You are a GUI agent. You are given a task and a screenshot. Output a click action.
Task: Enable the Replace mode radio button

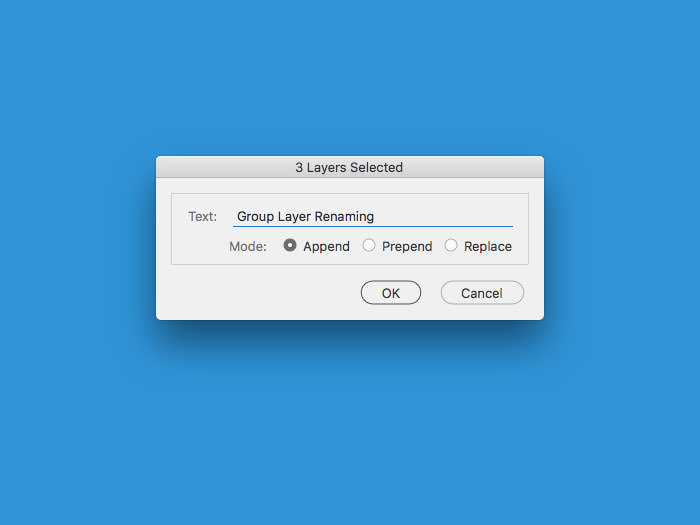click(451, 245)
